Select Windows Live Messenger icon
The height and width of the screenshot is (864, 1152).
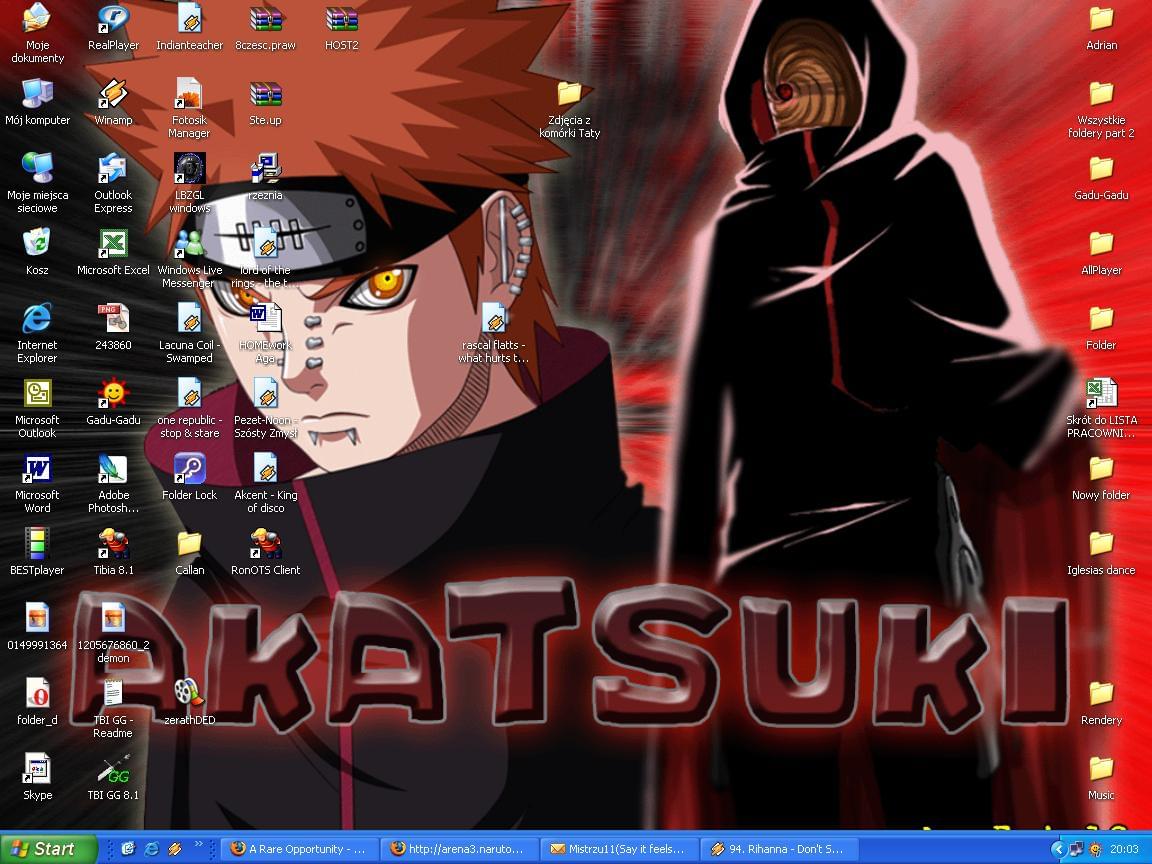[190, 243]
